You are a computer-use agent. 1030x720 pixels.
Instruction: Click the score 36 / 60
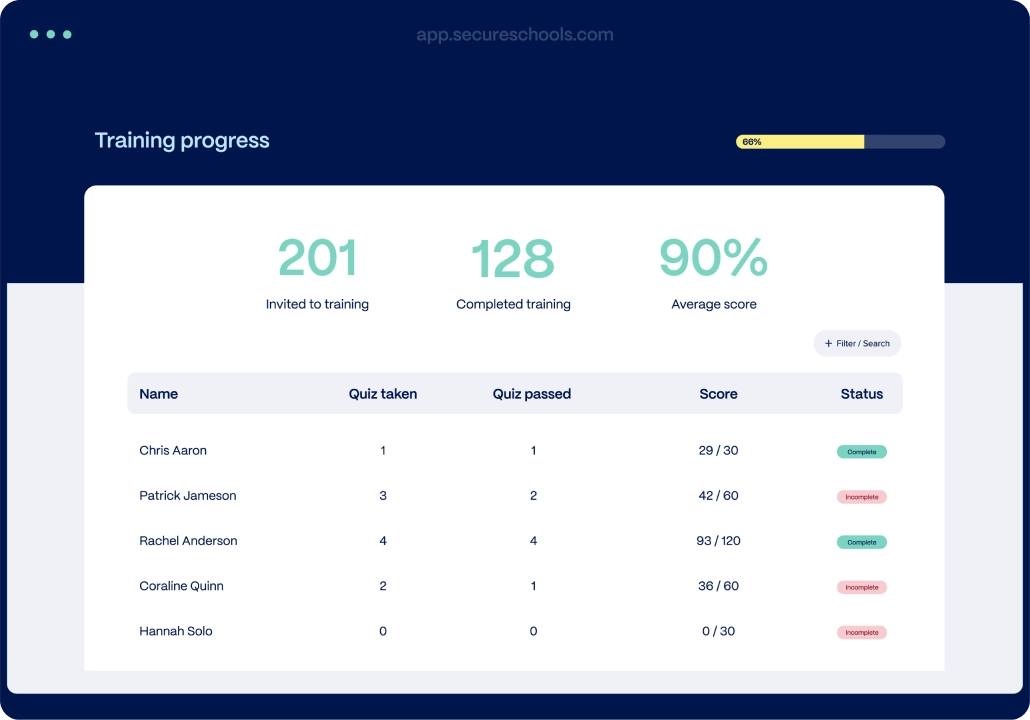pyautogui.click(x=718, y=586)
